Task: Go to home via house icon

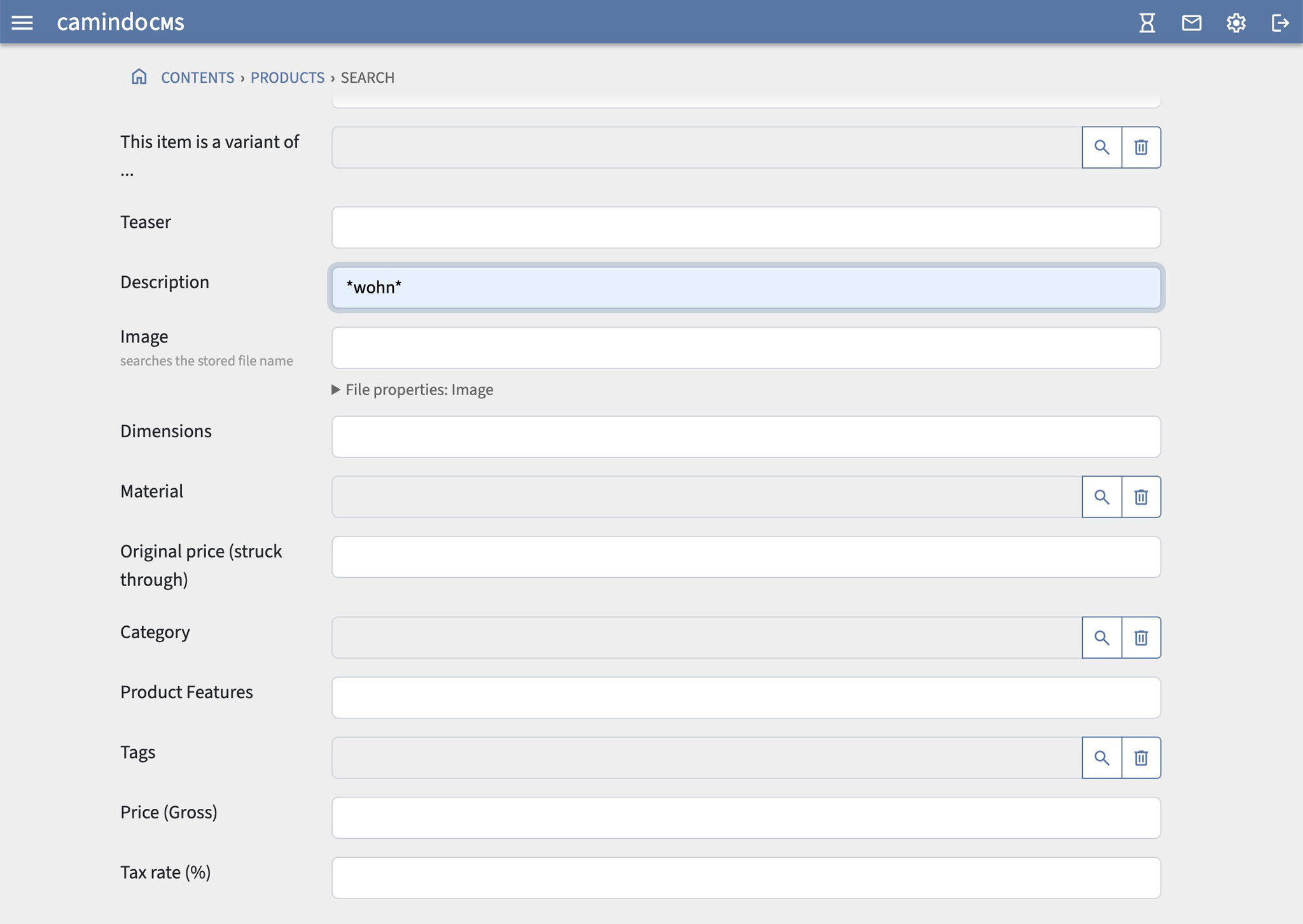Action: point(139,77)
